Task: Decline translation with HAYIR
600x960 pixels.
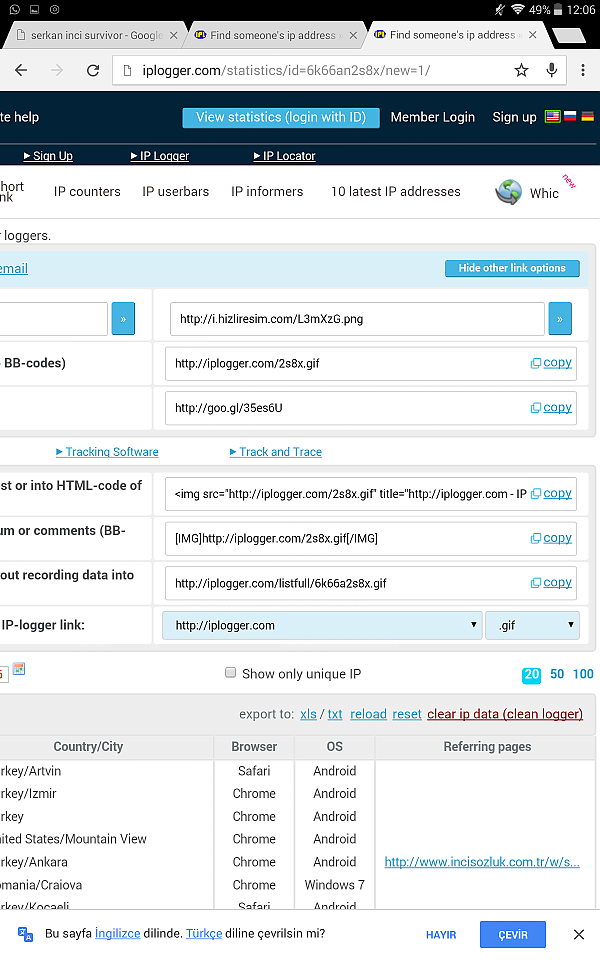Action: pyautogui.click(x=441, y=935)
